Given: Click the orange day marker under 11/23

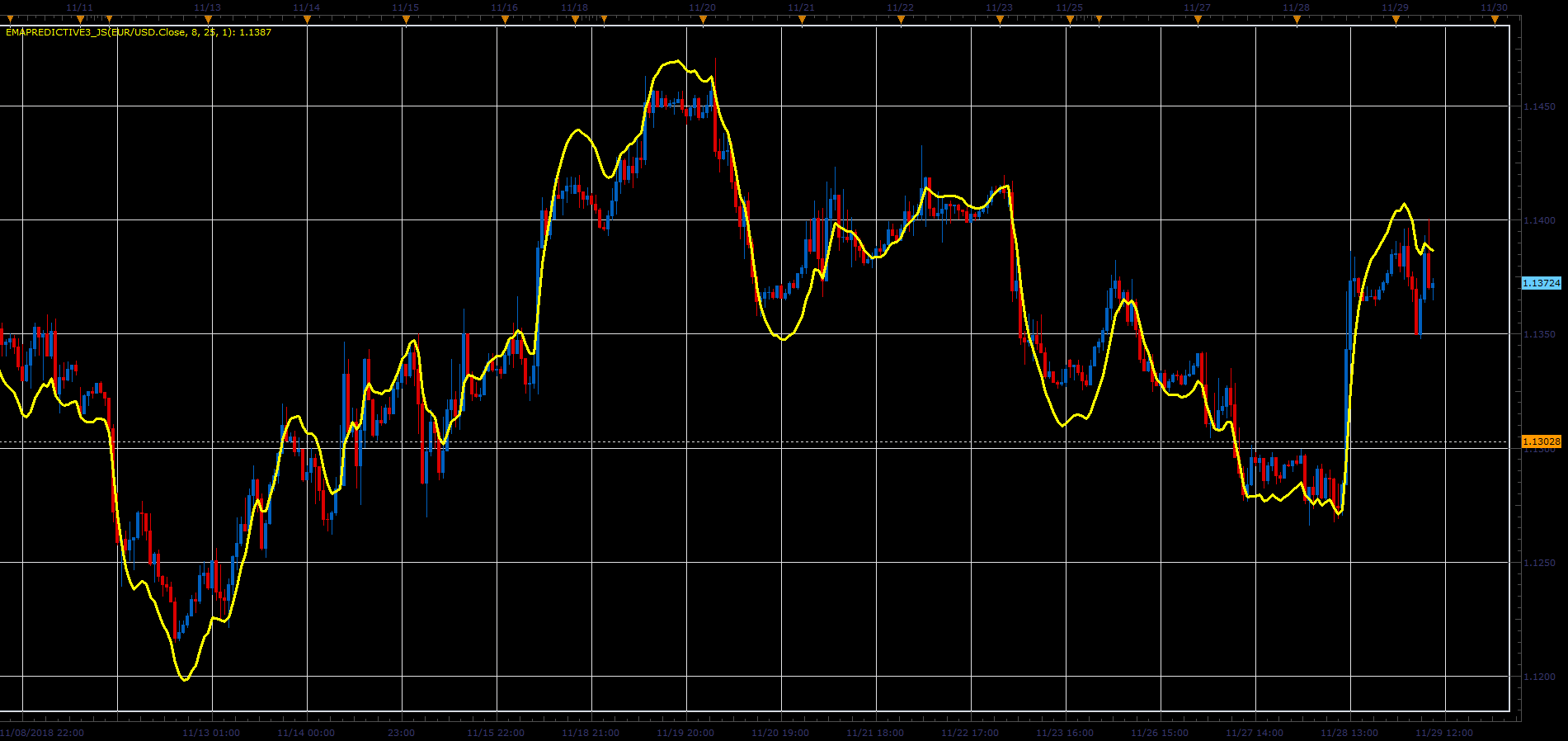Looking at the screenshot, I should pos(1000,18).
